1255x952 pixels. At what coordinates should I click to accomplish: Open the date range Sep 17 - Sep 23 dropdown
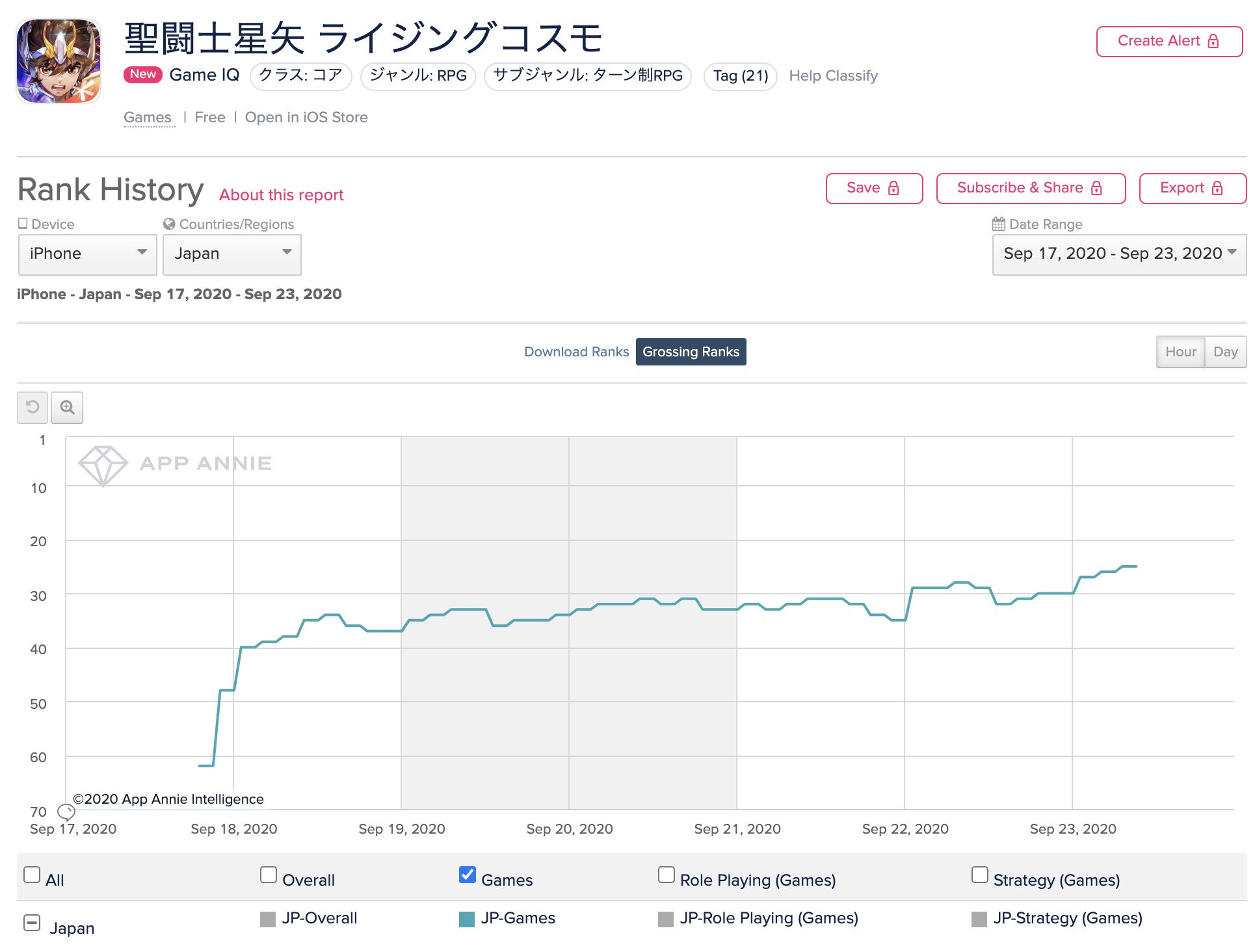(x=1119, y=254)
